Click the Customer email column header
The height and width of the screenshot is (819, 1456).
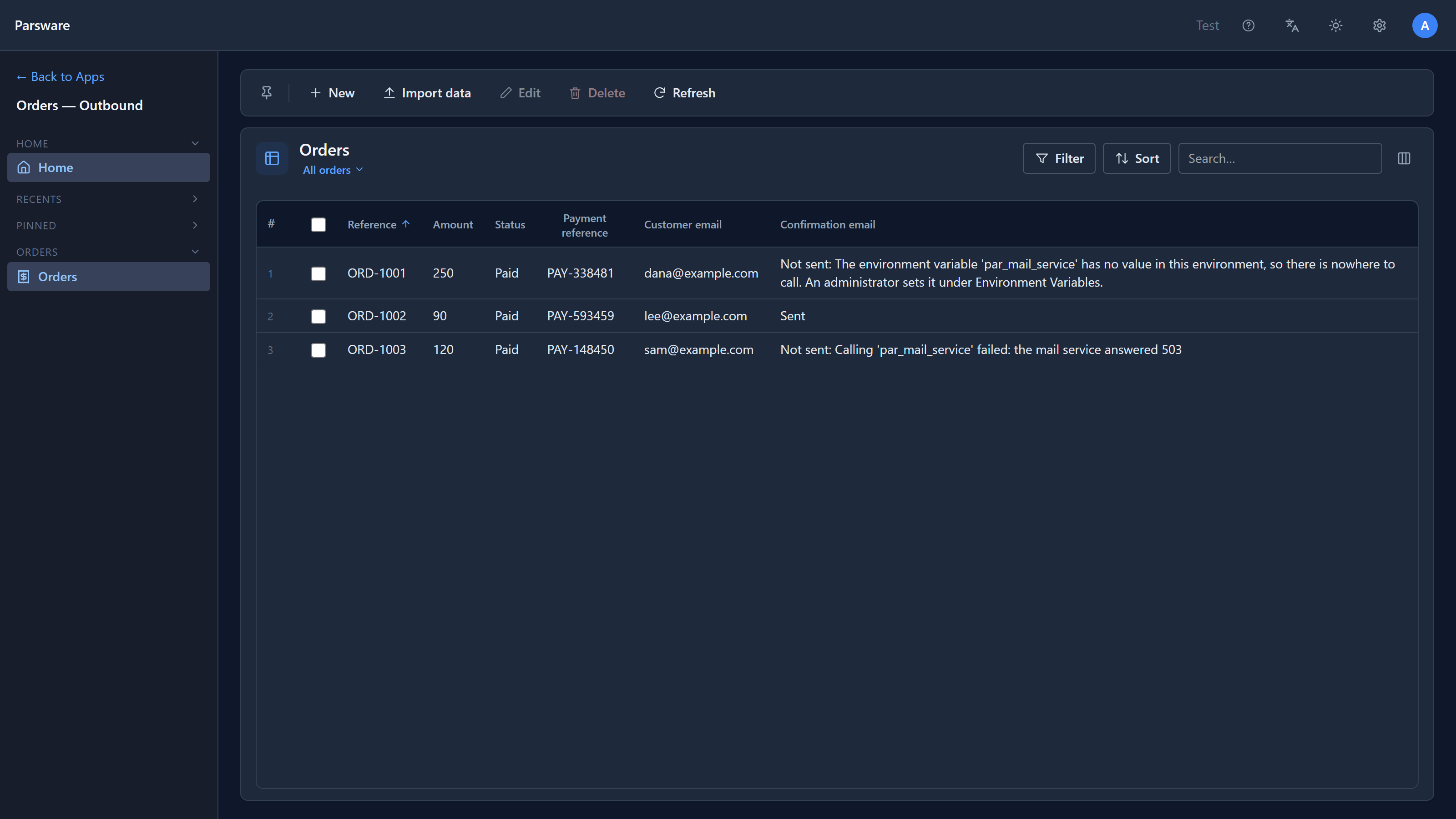[x=683, y=224]
